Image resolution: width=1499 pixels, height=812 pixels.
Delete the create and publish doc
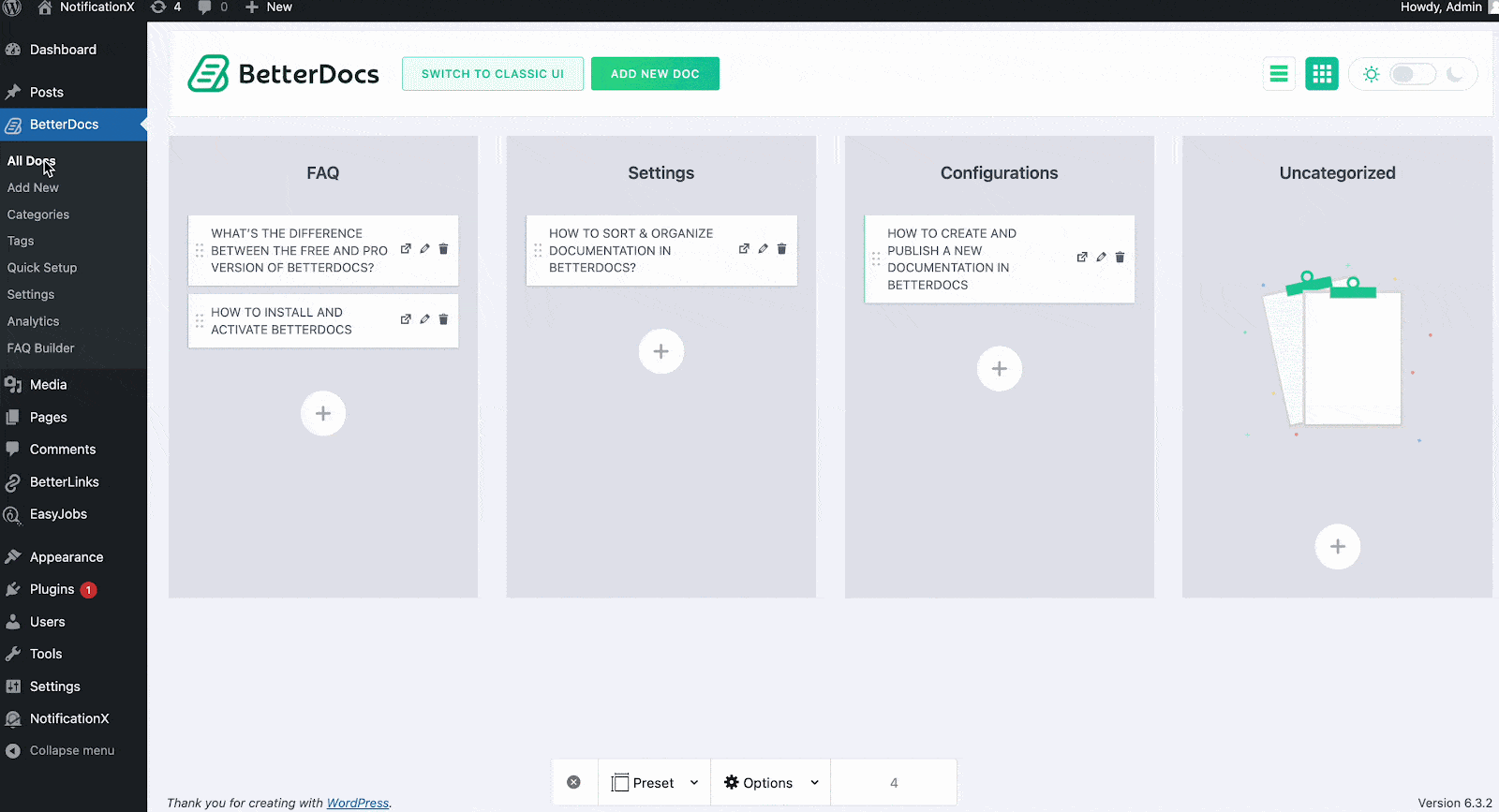point(1120,257)
